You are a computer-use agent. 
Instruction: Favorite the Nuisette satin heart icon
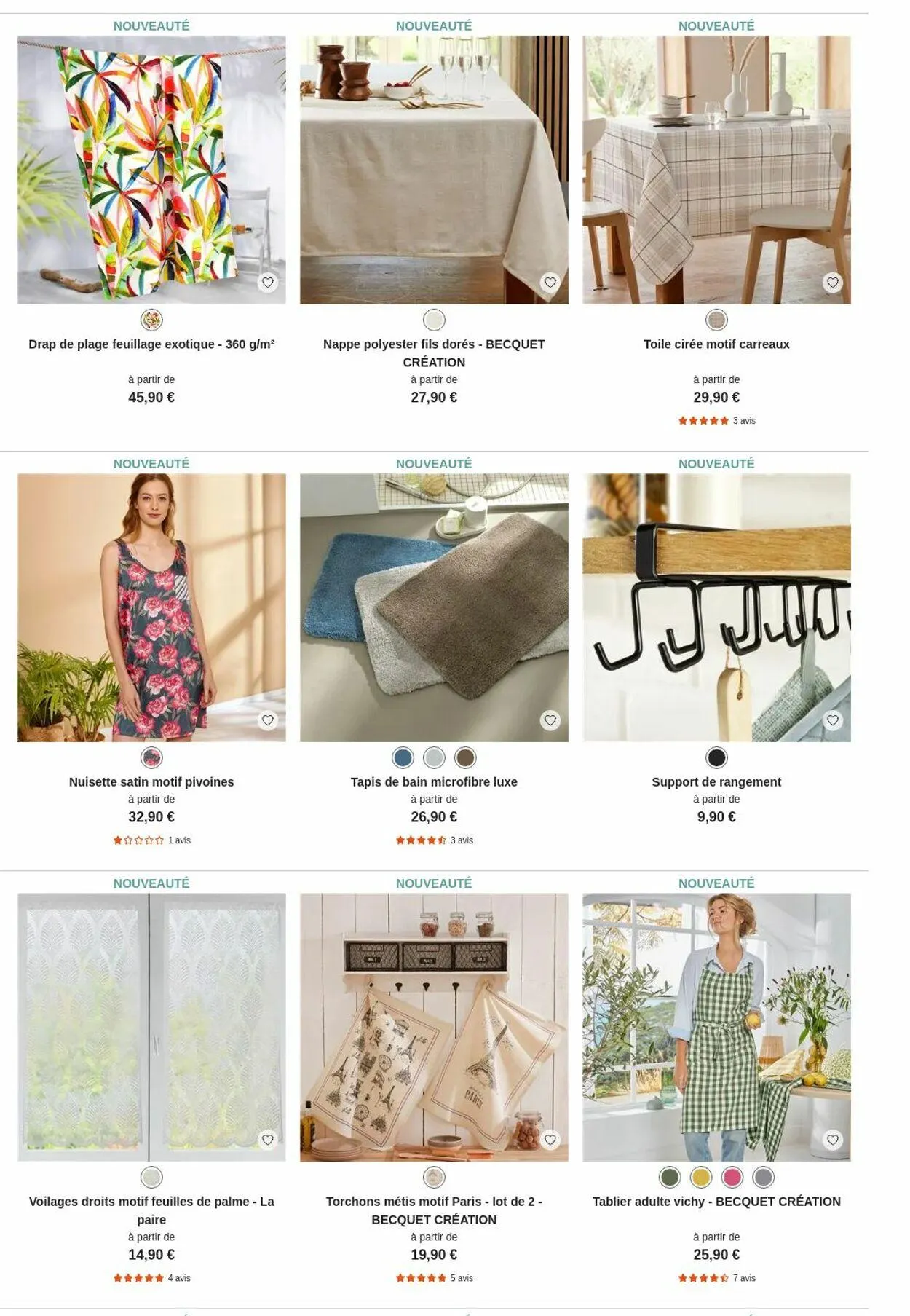(268, 720)
